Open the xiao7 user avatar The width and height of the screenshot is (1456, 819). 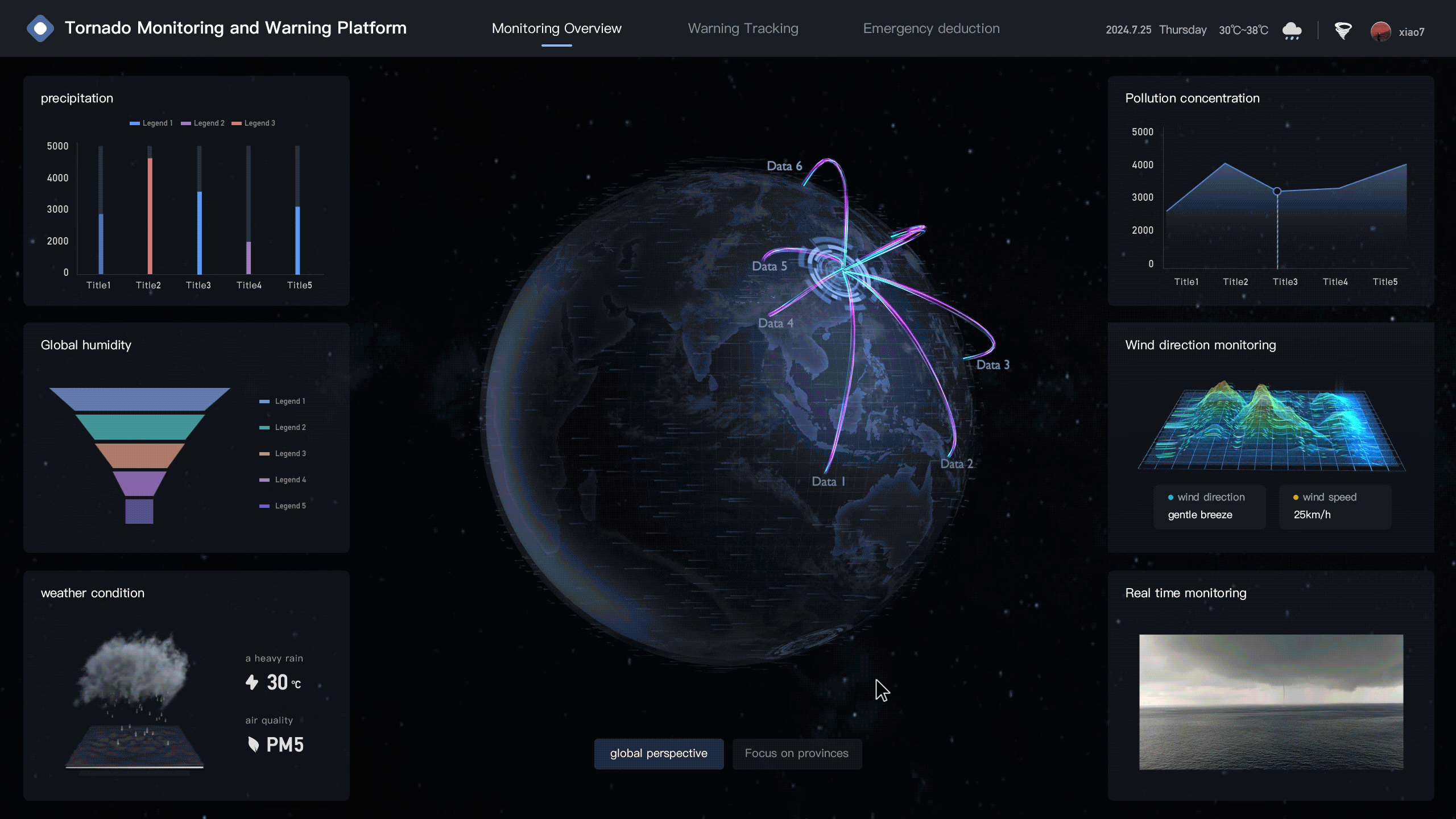coord(1380,32)
